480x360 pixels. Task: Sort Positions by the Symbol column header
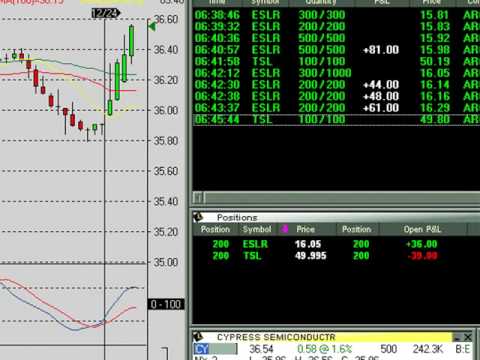257,229
